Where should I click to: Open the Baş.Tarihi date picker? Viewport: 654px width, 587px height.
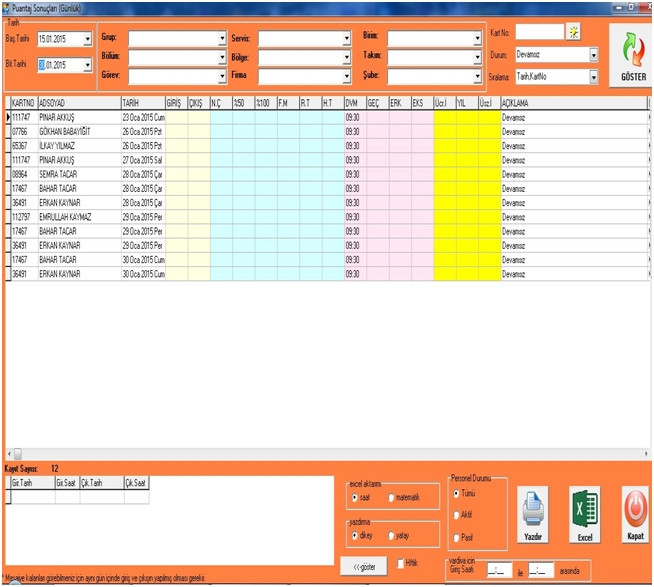[88, 40]
